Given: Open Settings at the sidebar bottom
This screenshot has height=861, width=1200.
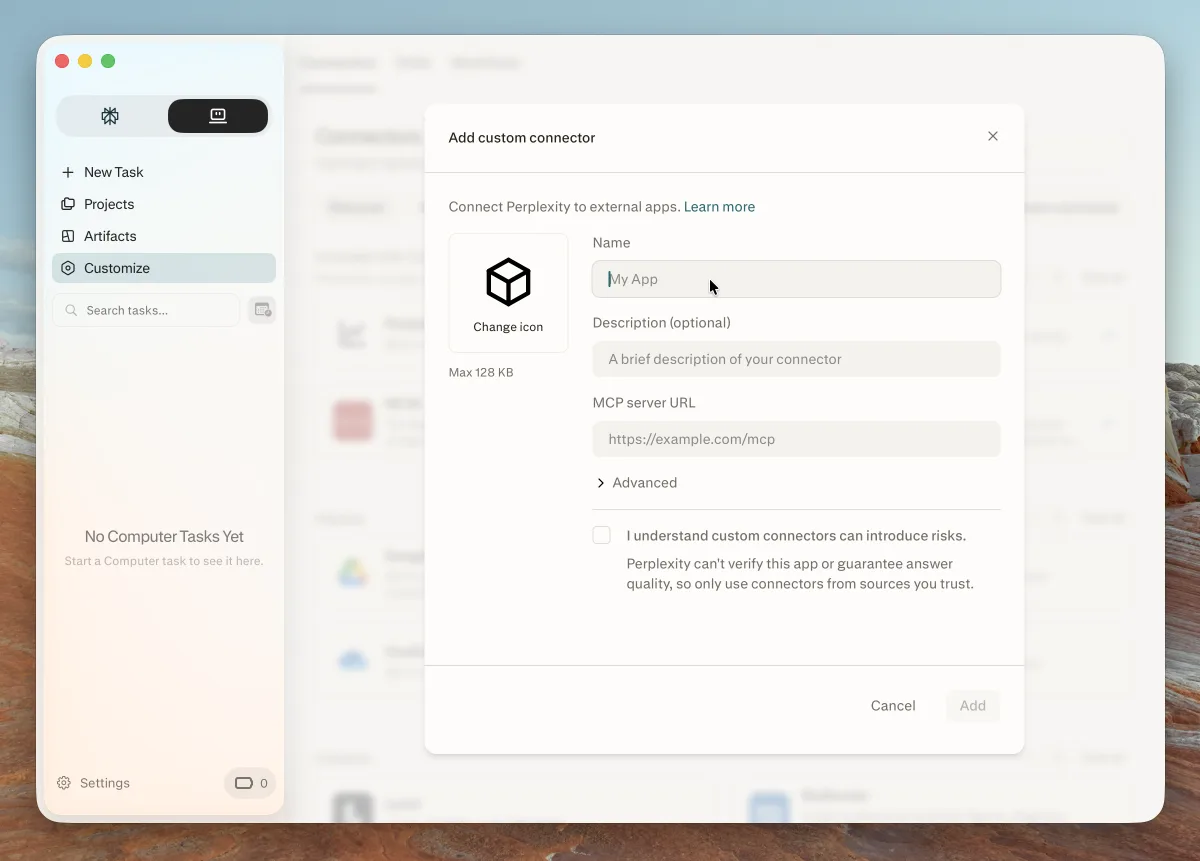Looking at the screenshot, I should tap(94, 783).
